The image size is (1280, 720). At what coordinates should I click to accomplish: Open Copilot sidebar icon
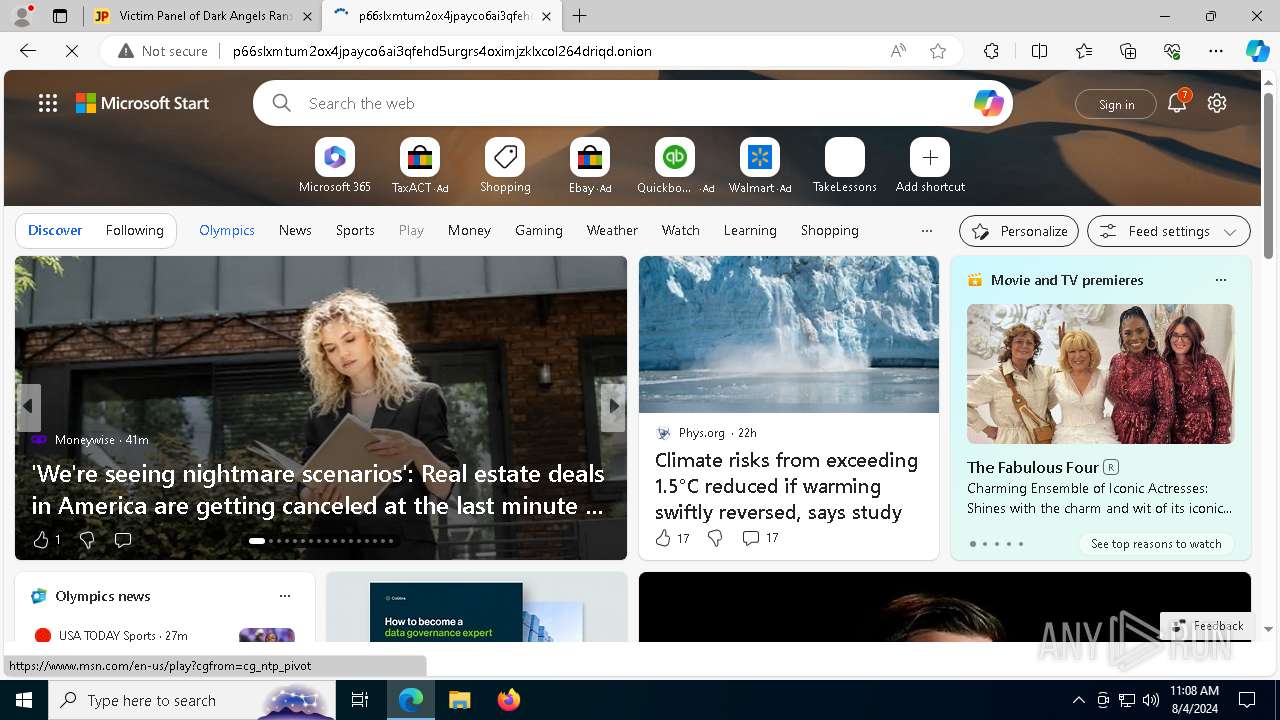point(1257,51)
